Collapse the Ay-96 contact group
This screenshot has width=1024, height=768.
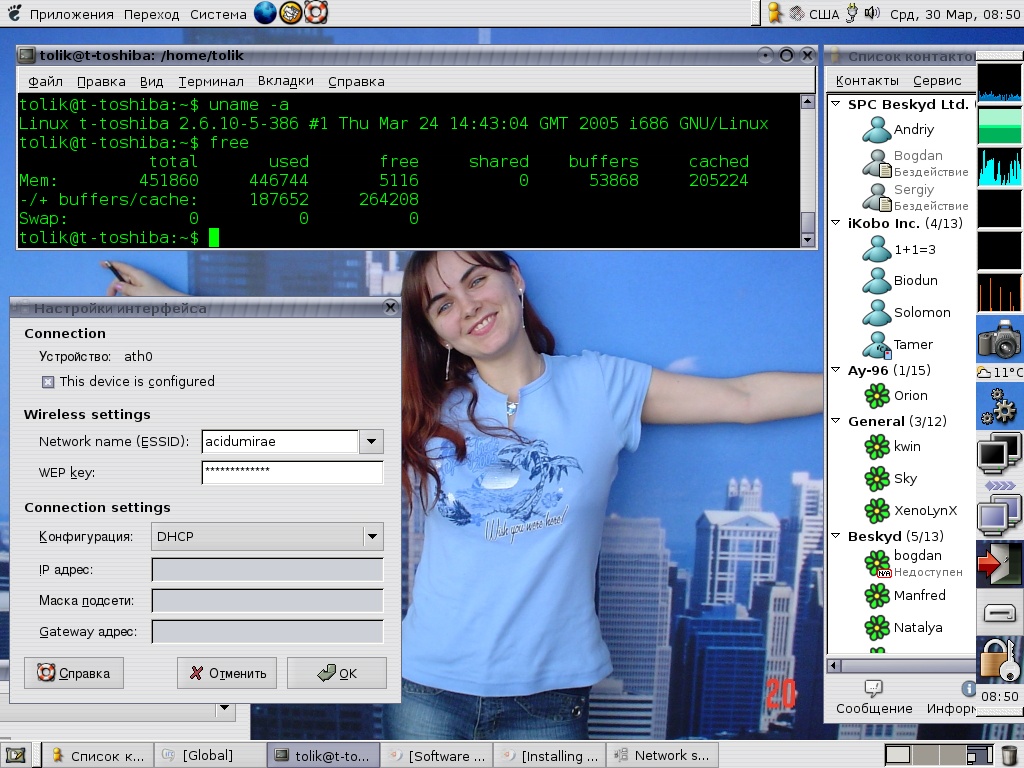(835, 370)
